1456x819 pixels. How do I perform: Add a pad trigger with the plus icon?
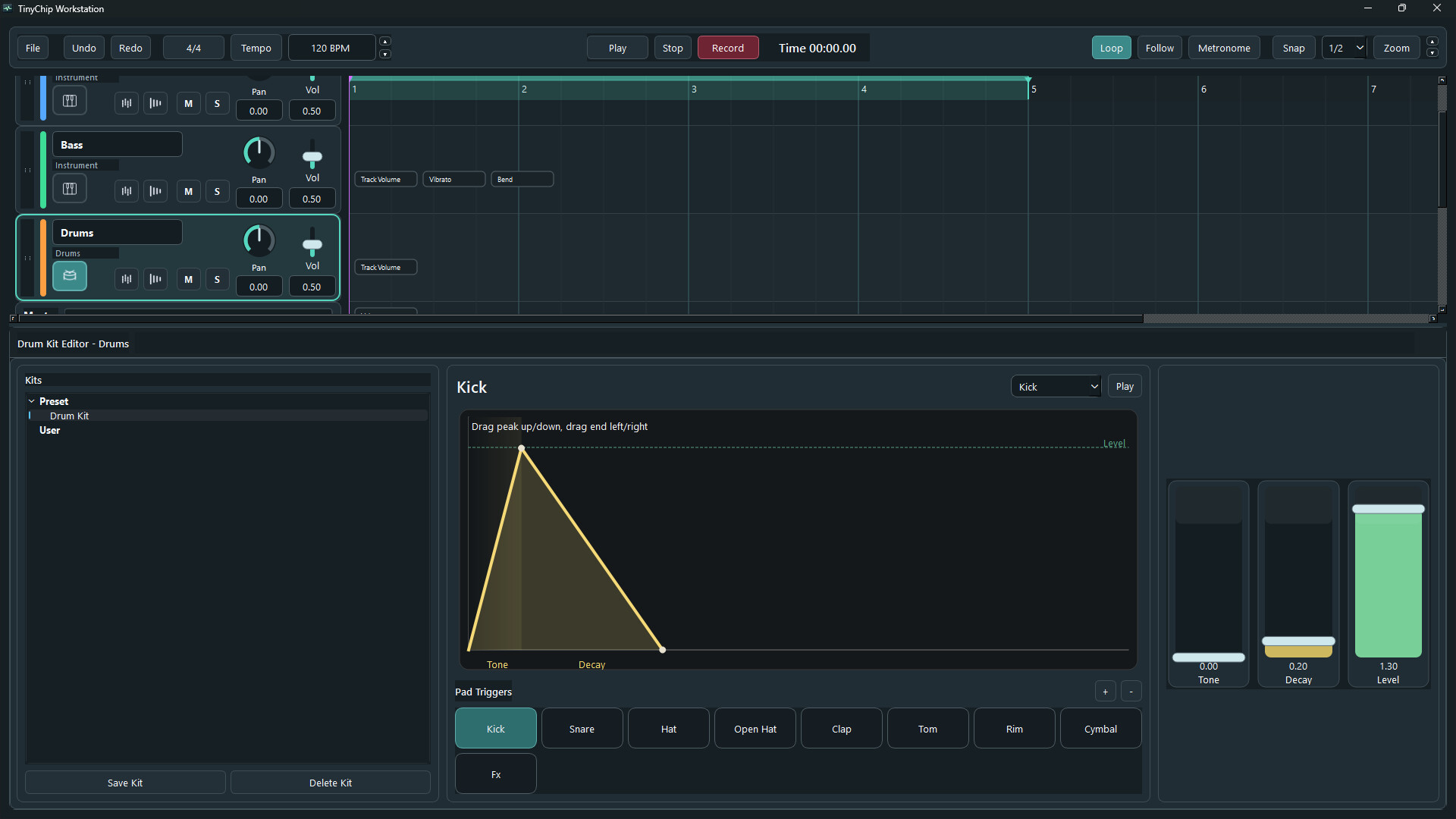tap(1105, 692)
